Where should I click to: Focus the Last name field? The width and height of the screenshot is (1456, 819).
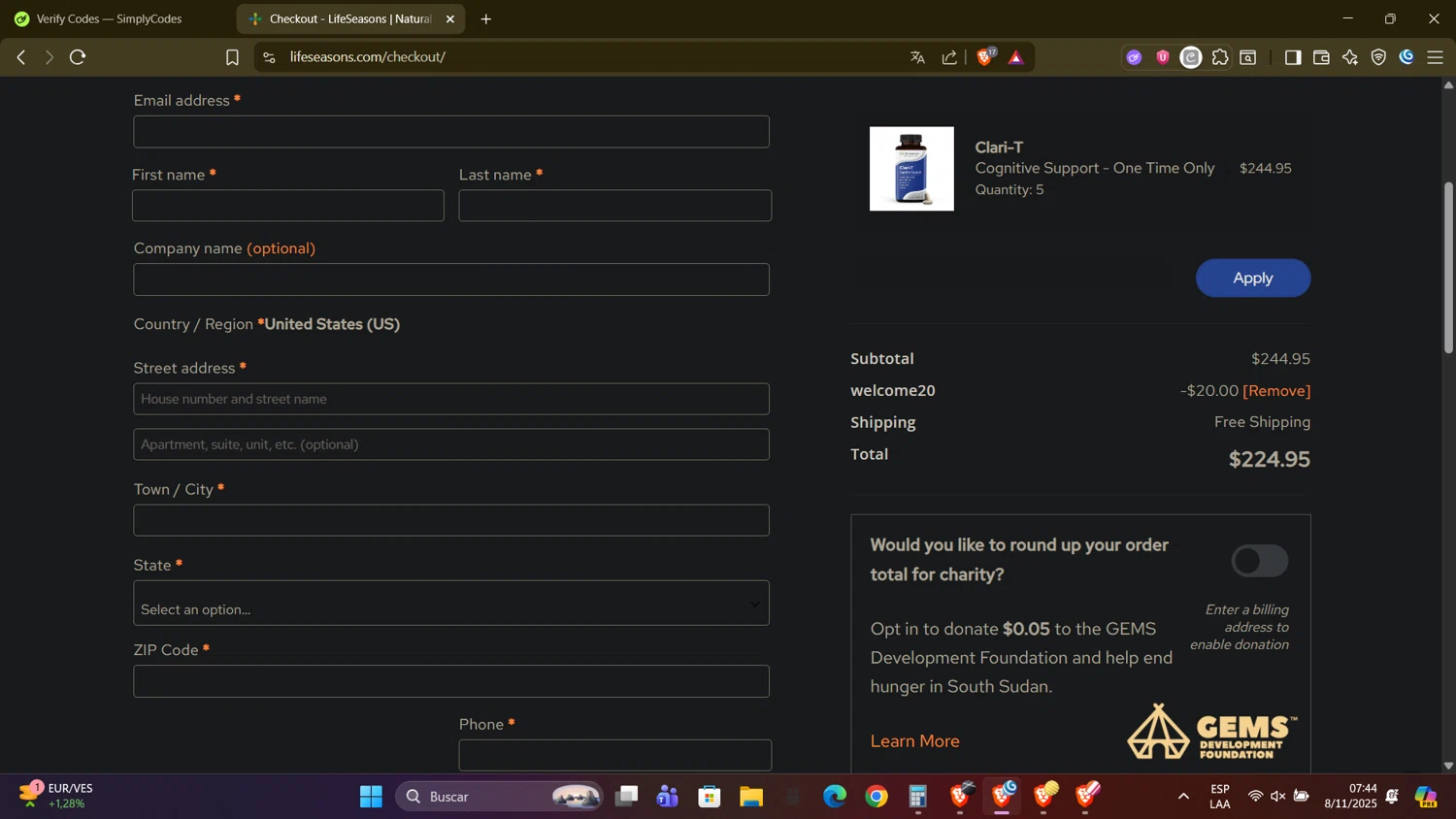615,206
